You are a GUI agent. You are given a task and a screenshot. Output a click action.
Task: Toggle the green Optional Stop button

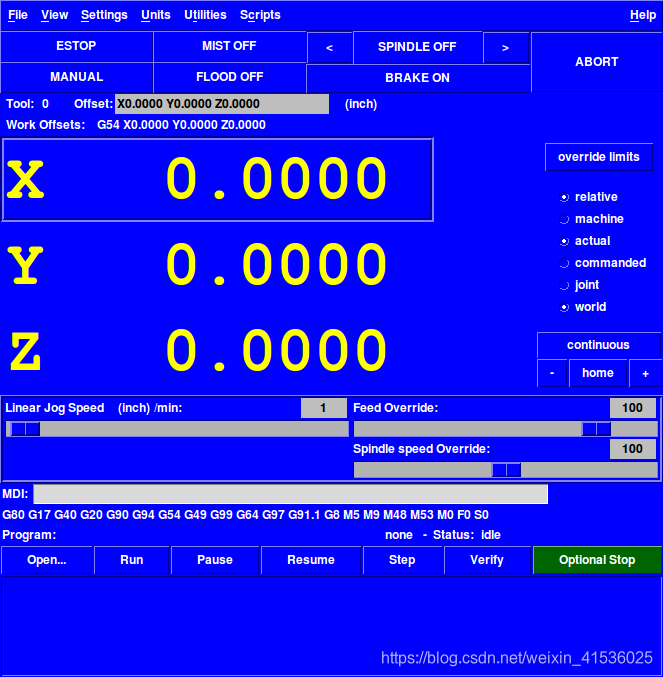tap(597, 560)
